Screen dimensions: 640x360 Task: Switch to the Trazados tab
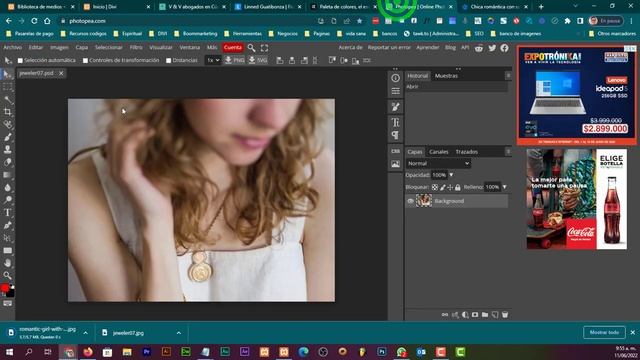click(x=467, y=152)
